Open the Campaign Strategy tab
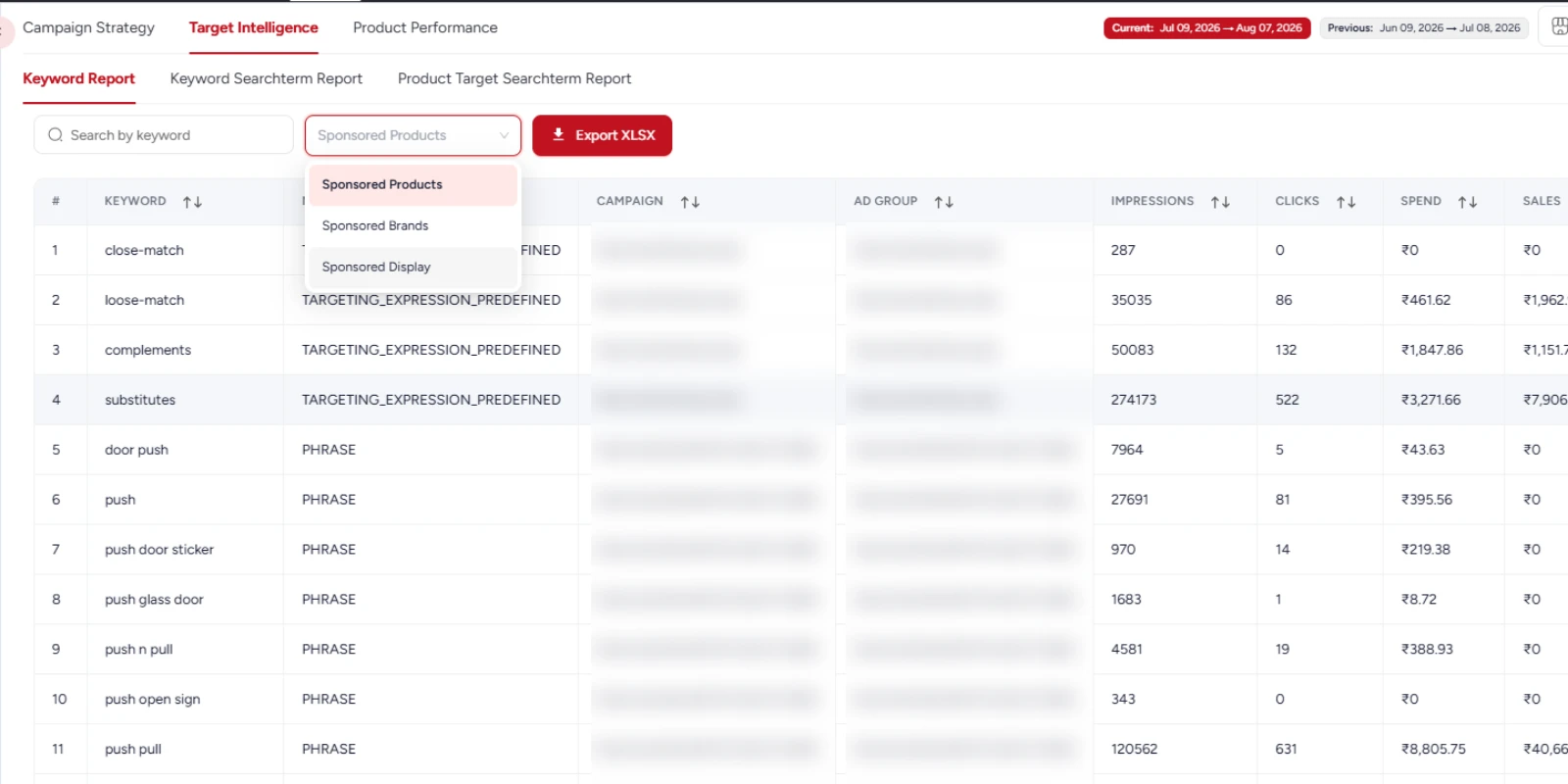 88,27
